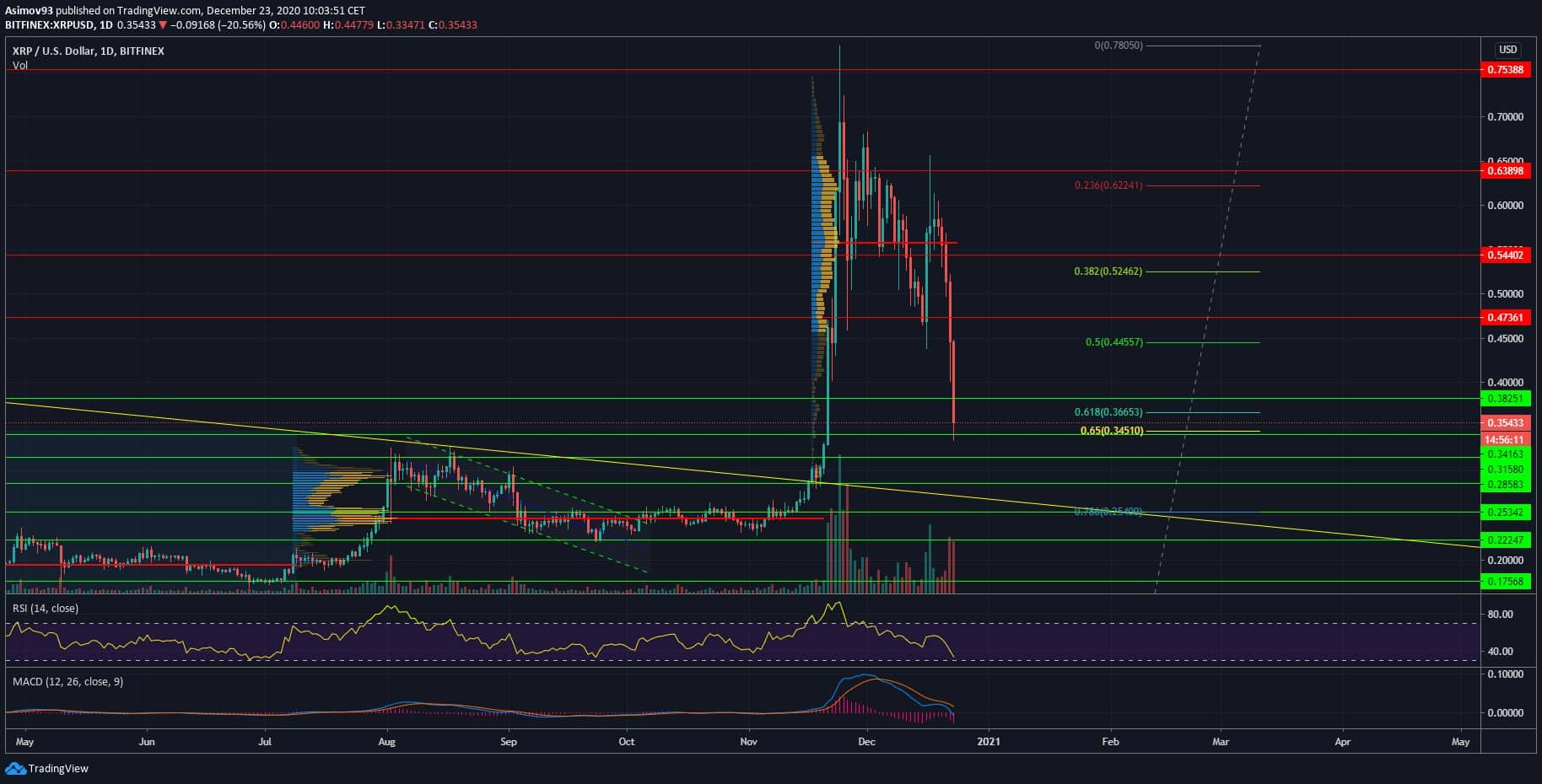Click the 0.75388 red price label
The image size is (1542, 784).
[1506, 70]
